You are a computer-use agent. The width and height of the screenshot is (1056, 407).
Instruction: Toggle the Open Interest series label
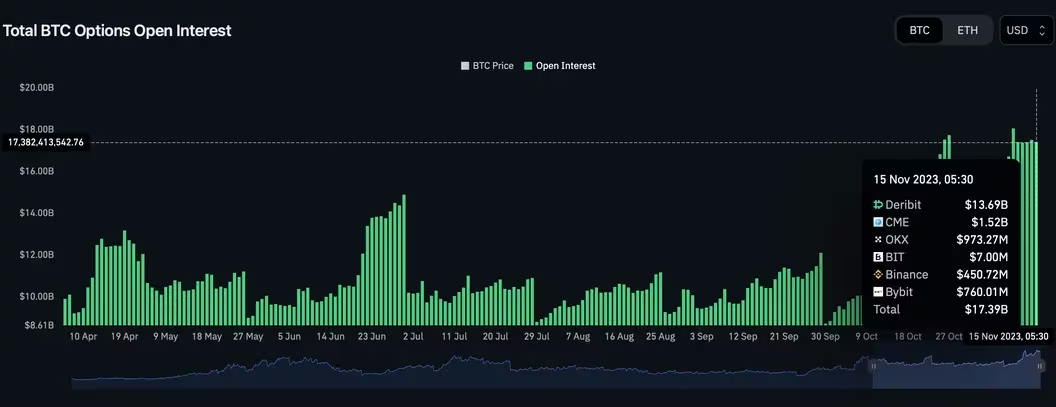tap(565, 66)
